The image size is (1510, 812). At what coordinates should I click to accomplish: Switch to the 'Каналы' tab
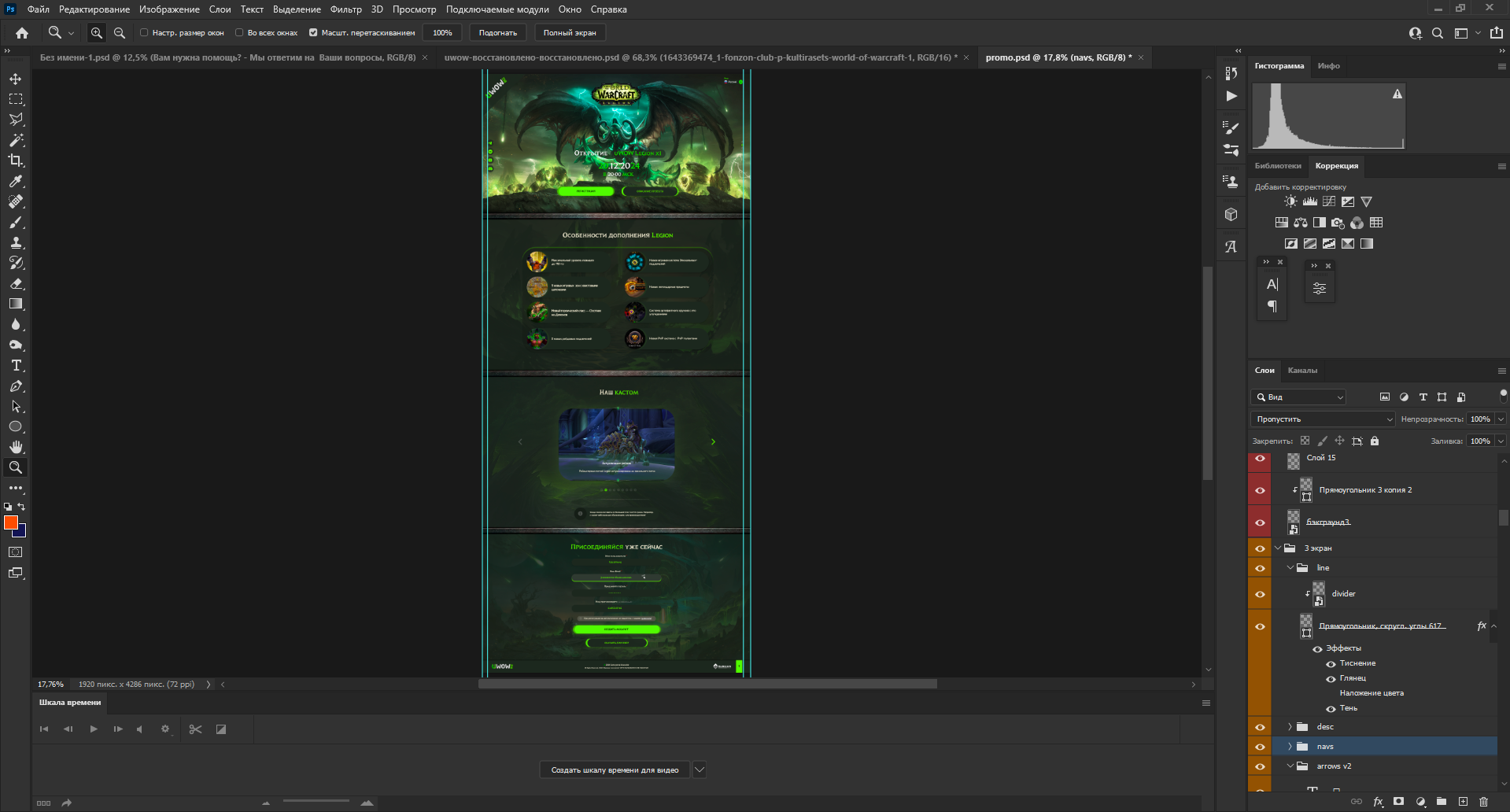pos(1302,371)
